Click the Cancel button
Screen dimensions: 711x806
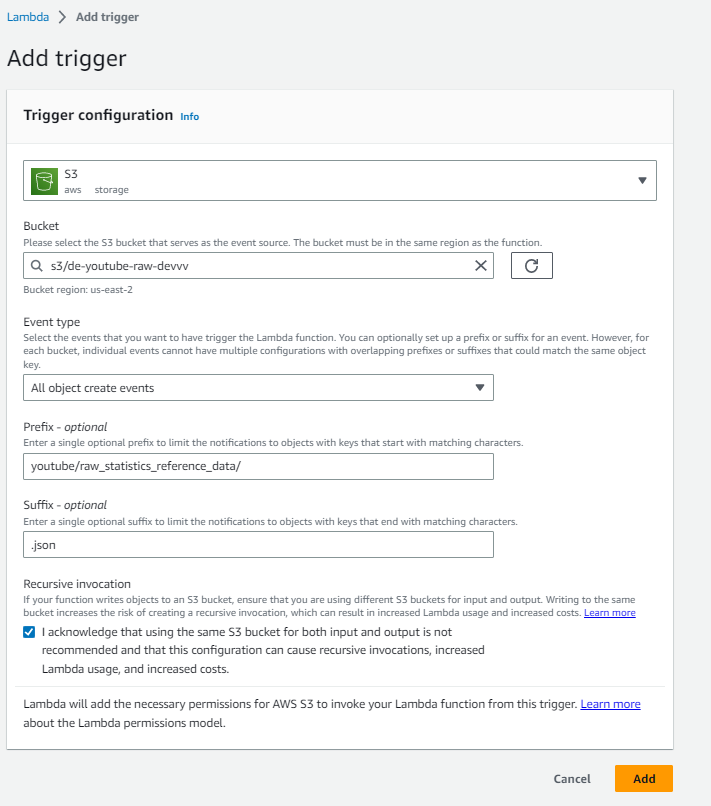[571, 778]
